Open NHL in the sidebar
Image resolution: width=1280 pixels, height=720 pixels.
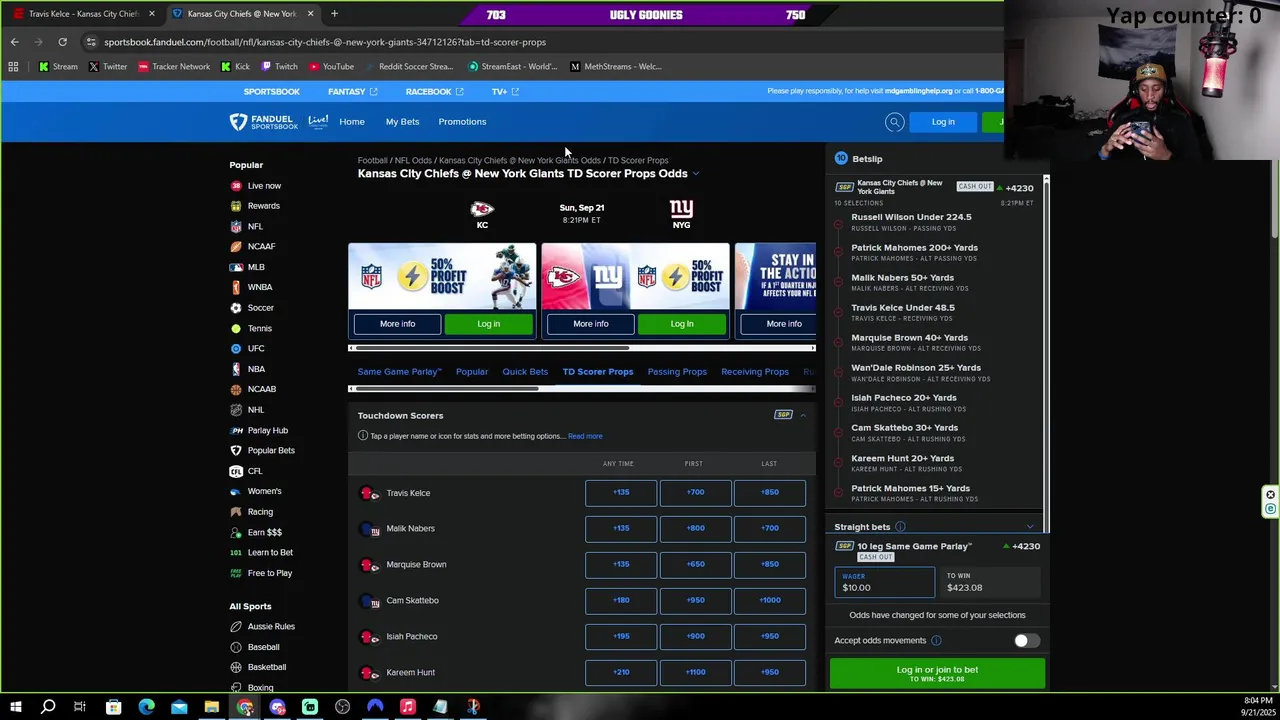tap(255, 409)
